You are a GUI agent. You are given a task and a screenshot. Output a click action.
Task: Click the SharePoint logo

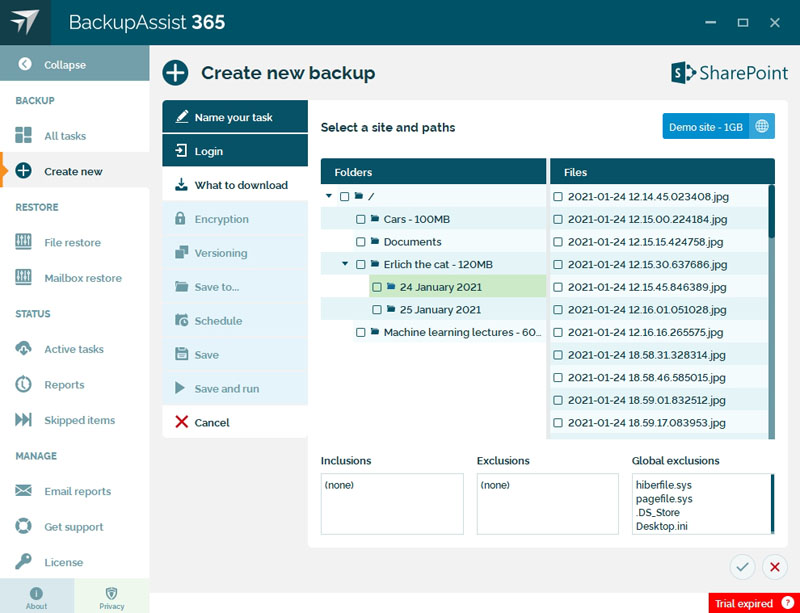729,73
